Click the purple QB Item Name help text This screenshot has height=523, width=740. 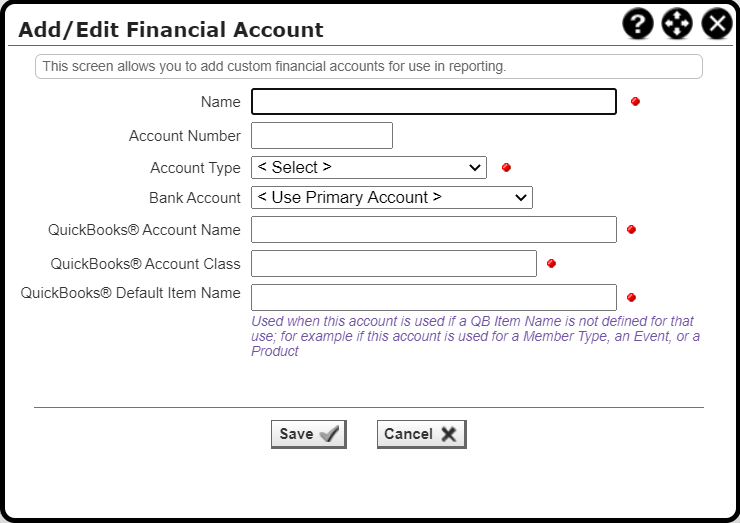click(475, 336)
